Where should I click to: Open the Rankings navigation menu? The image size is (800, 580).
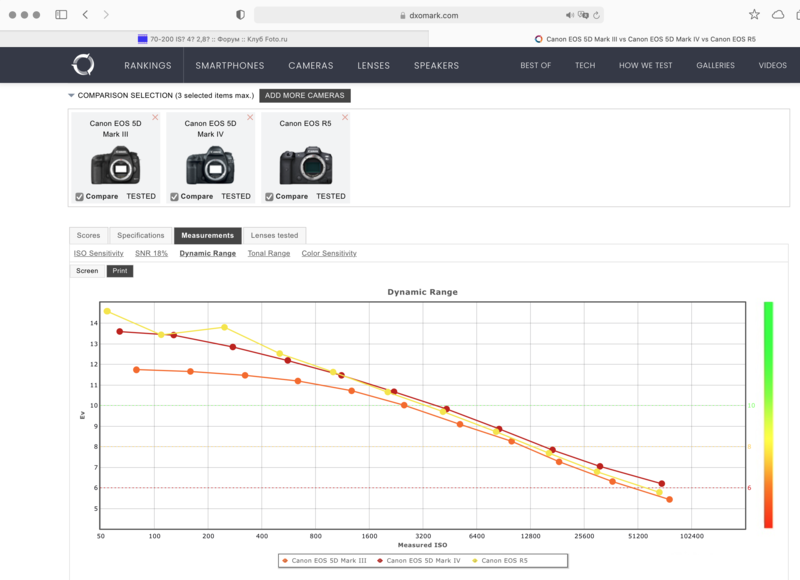[147, 65]
